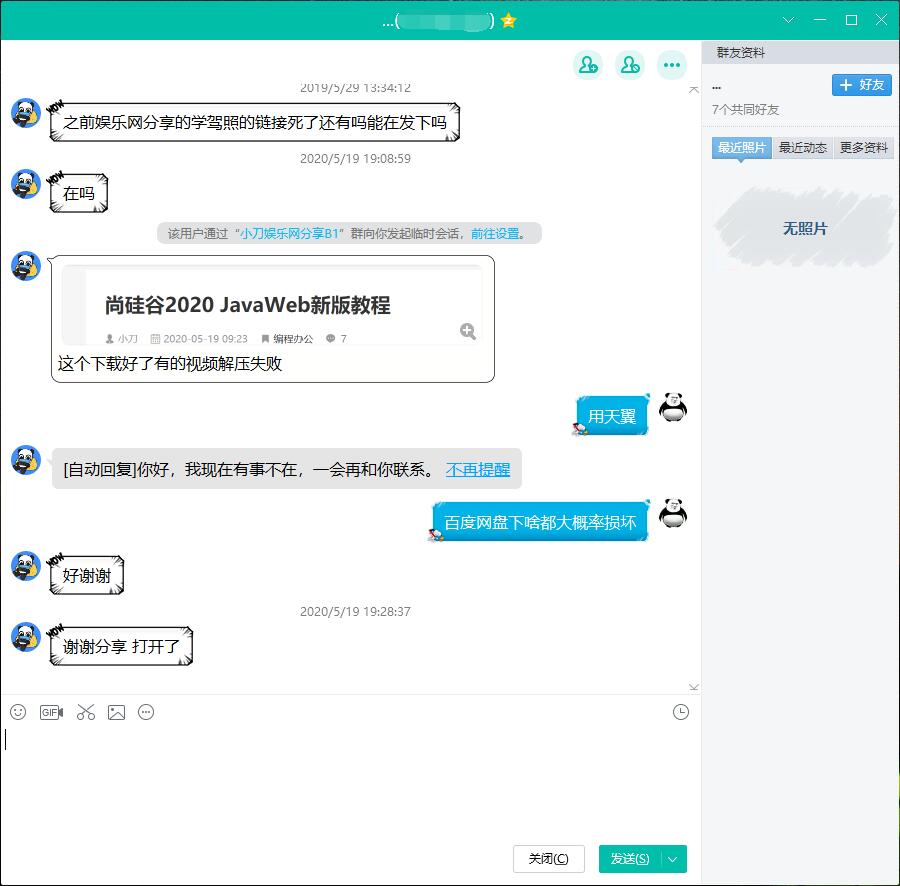Switch to the 最近动态 tab
This screenshot has width=900, height=886.
pyautogui.click(x=802, y=148)
